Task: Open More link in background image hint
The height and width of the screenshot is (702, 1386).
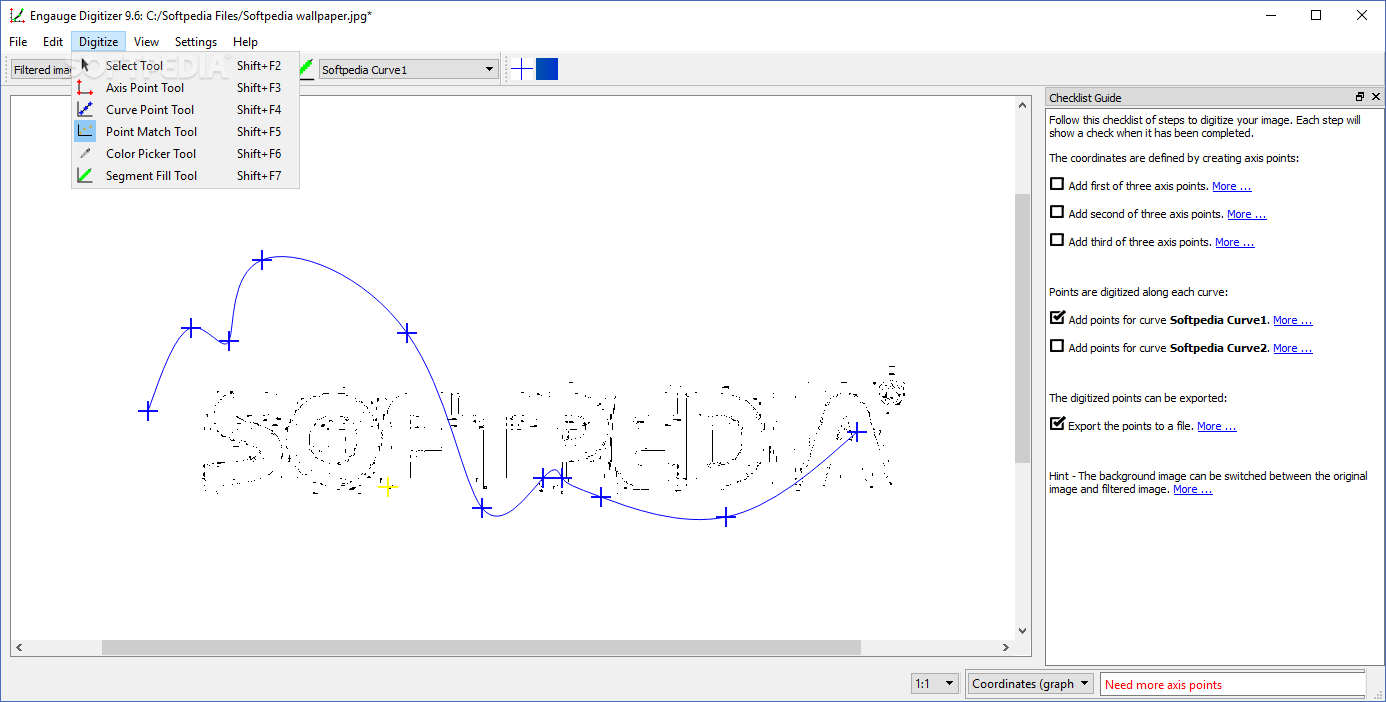Action: point(1192,490)
